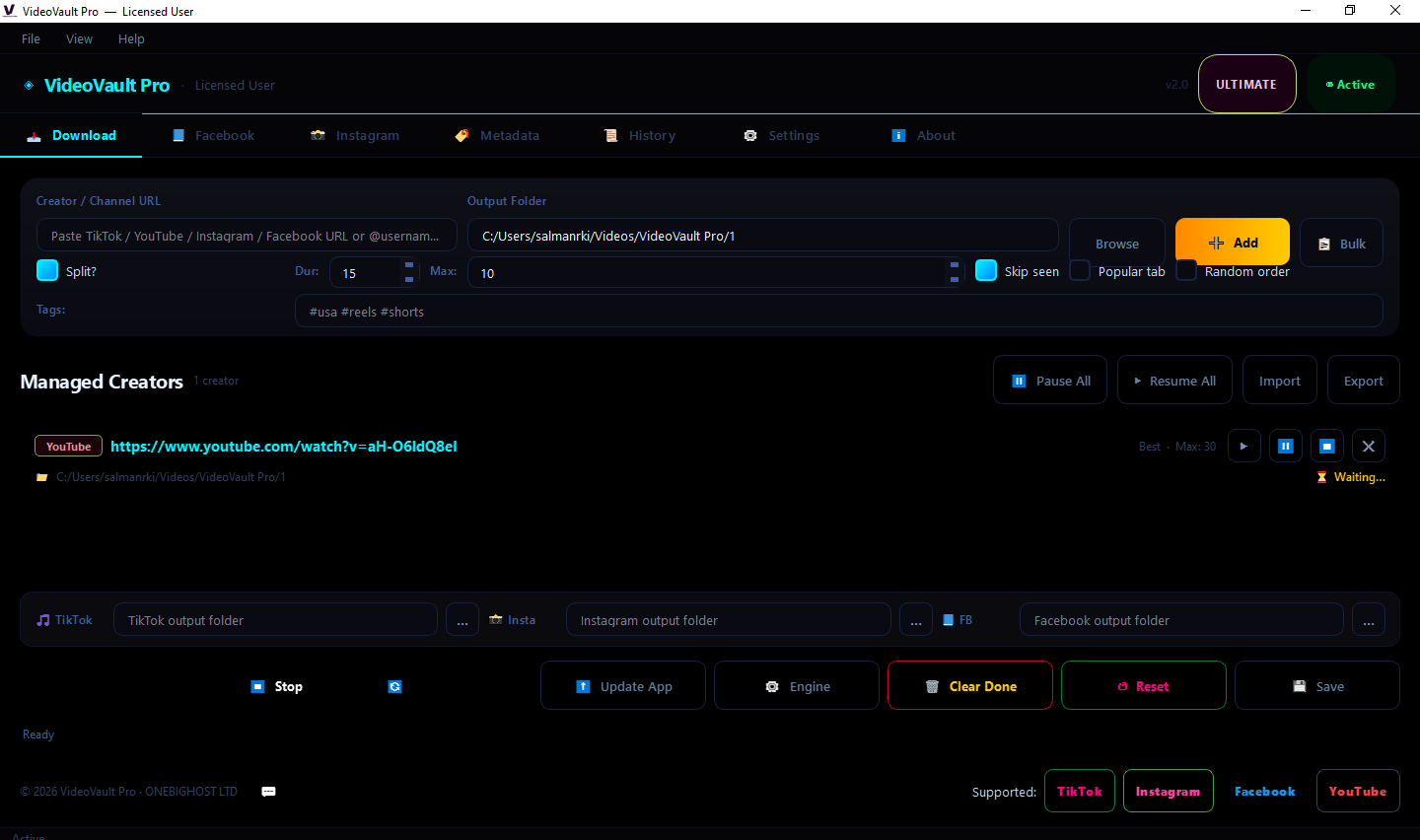Click the Pause All button
The image size is (1420, 840).
(1050, 381)
